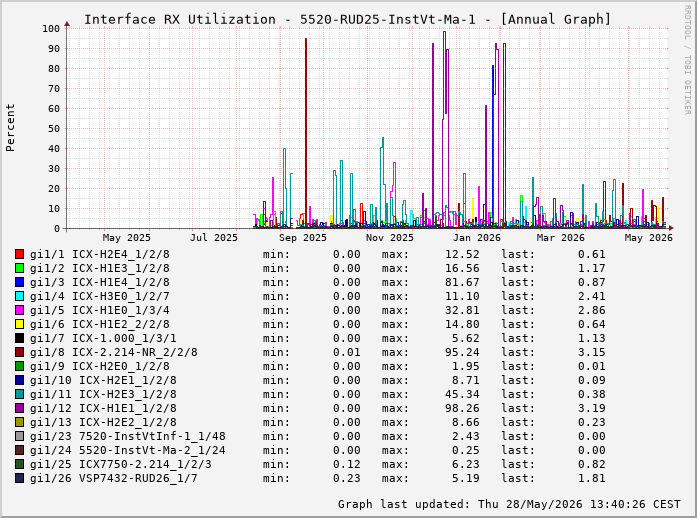Click label gi1/5 ICX-H1E0_1/3/4
Viewport: 697px width, 518px height.
pos(100,310)
